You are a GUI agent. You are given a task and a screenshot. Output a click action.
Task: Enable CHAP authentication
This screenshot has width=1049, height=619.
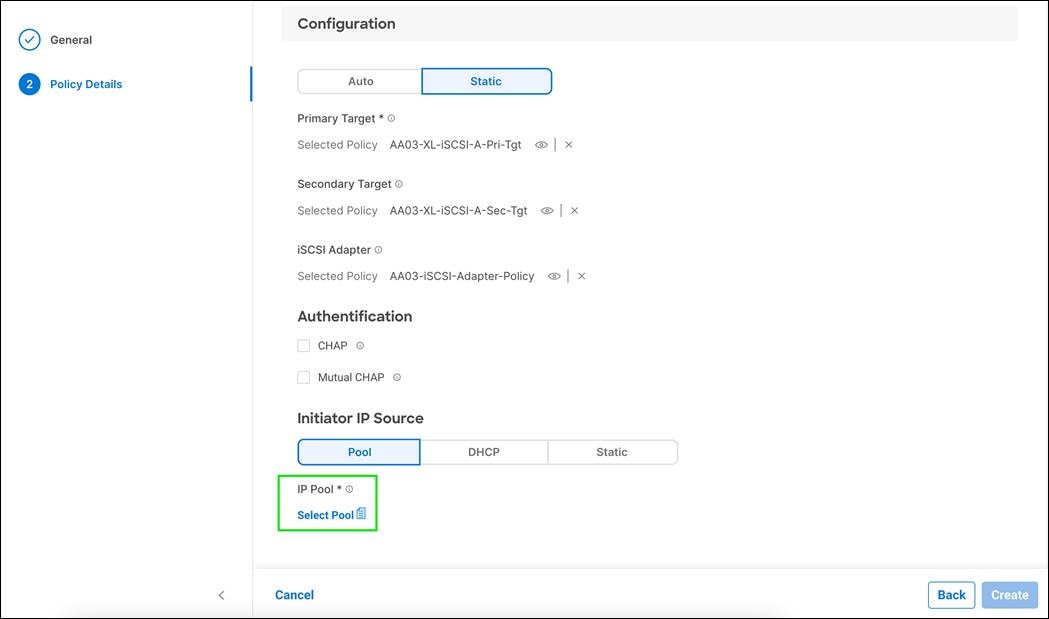pyautogui.click(x=303, y=345)
